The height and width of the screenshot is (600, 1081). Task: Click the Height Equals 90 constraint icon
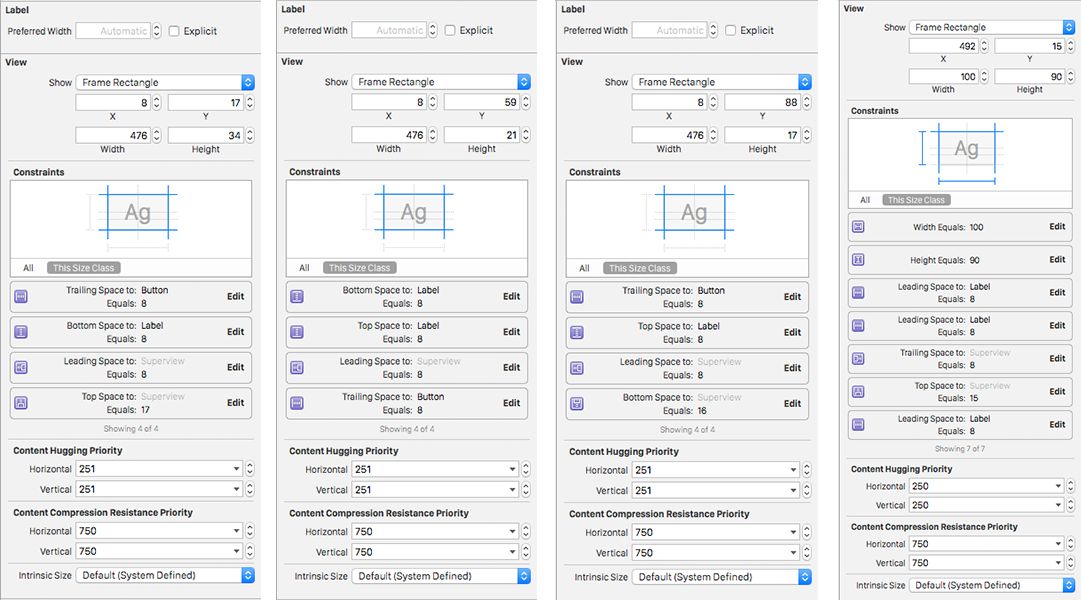[858, 260]
